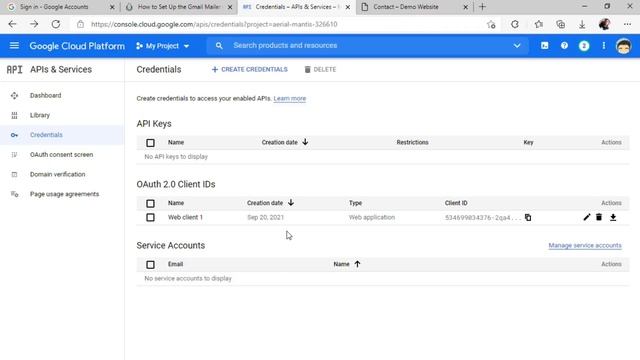
Task: Sort OAuth clients by Creation date
Action: pos(270,203)
